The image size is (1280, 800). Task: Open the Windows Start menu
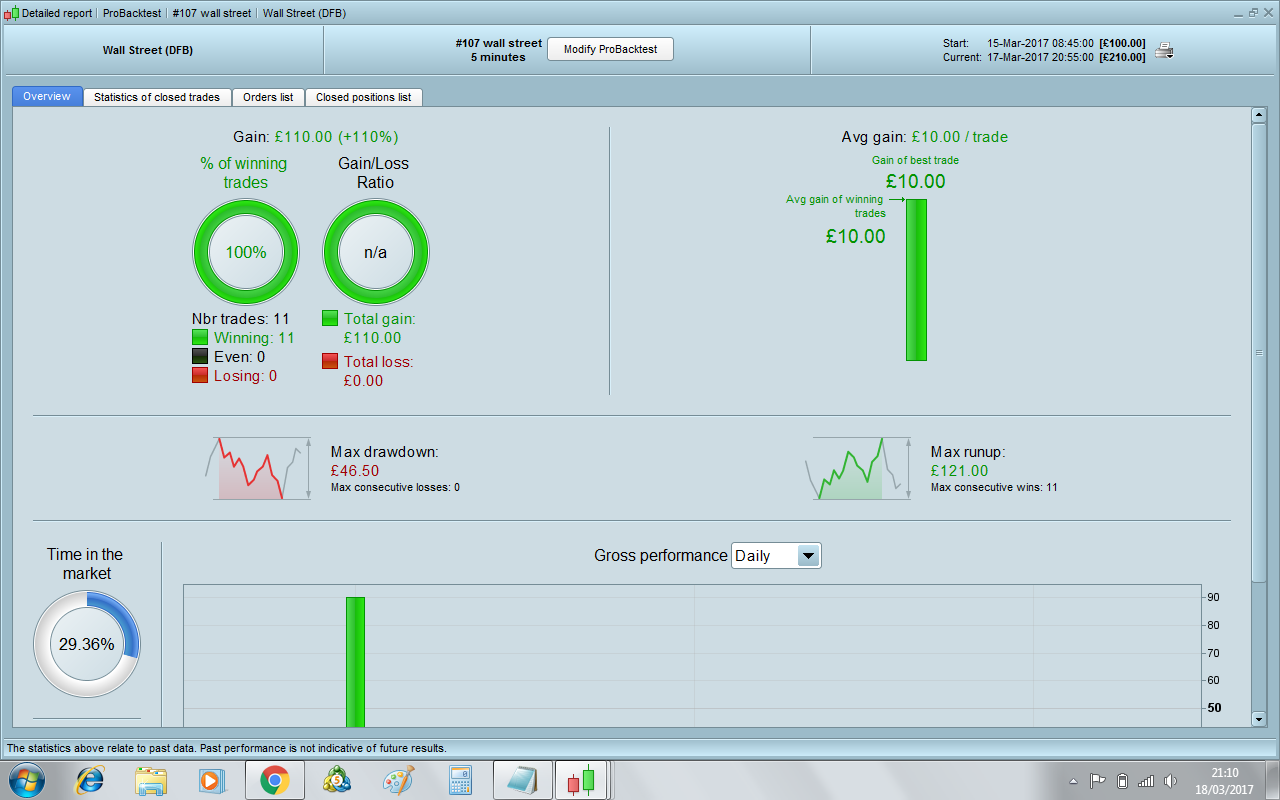pos(27,780)
